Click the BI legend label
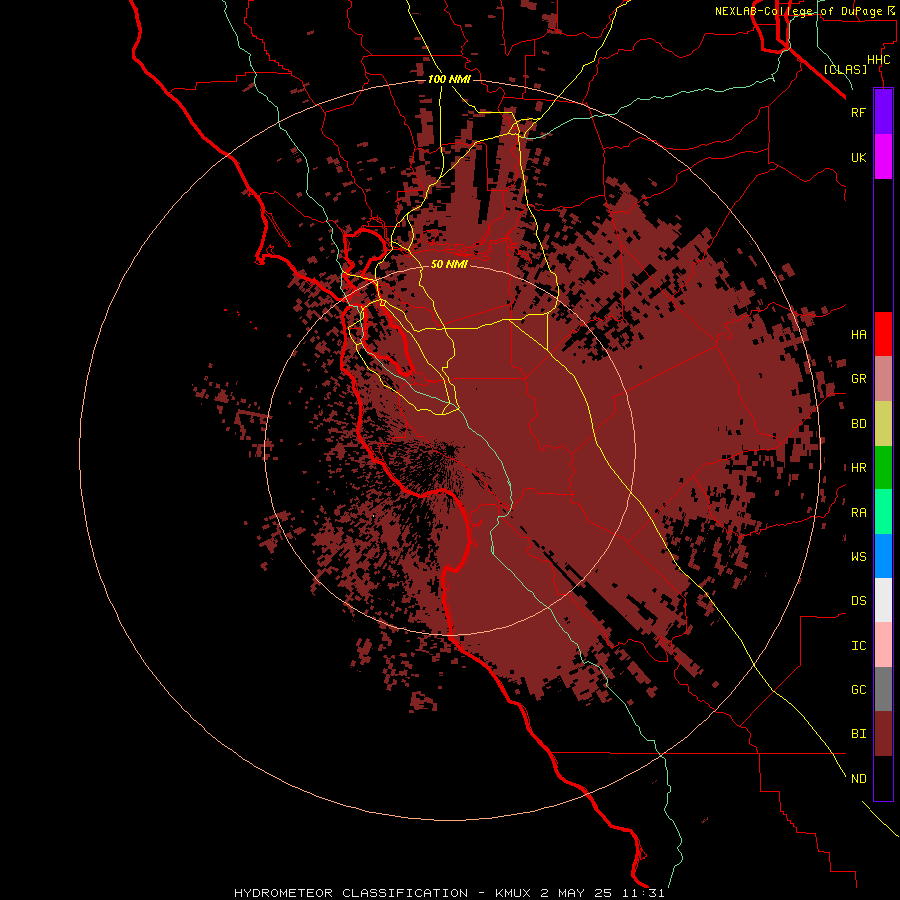Viewport: 900px width, 900px height. [x=858, y=734]
